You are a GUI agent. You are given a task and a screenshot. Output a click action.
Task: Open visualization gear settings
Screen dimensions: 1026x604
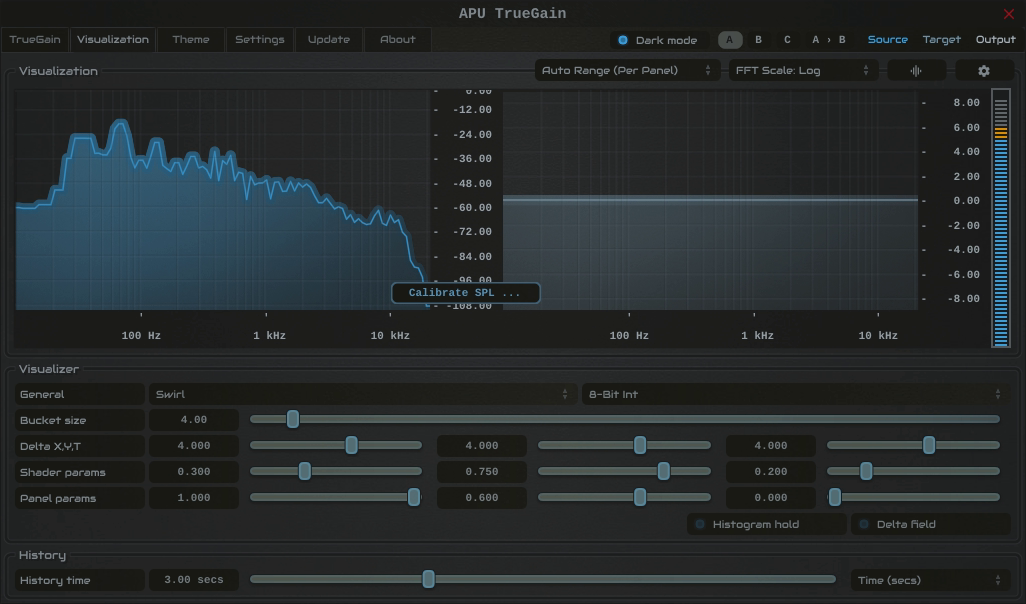[984, 71]
